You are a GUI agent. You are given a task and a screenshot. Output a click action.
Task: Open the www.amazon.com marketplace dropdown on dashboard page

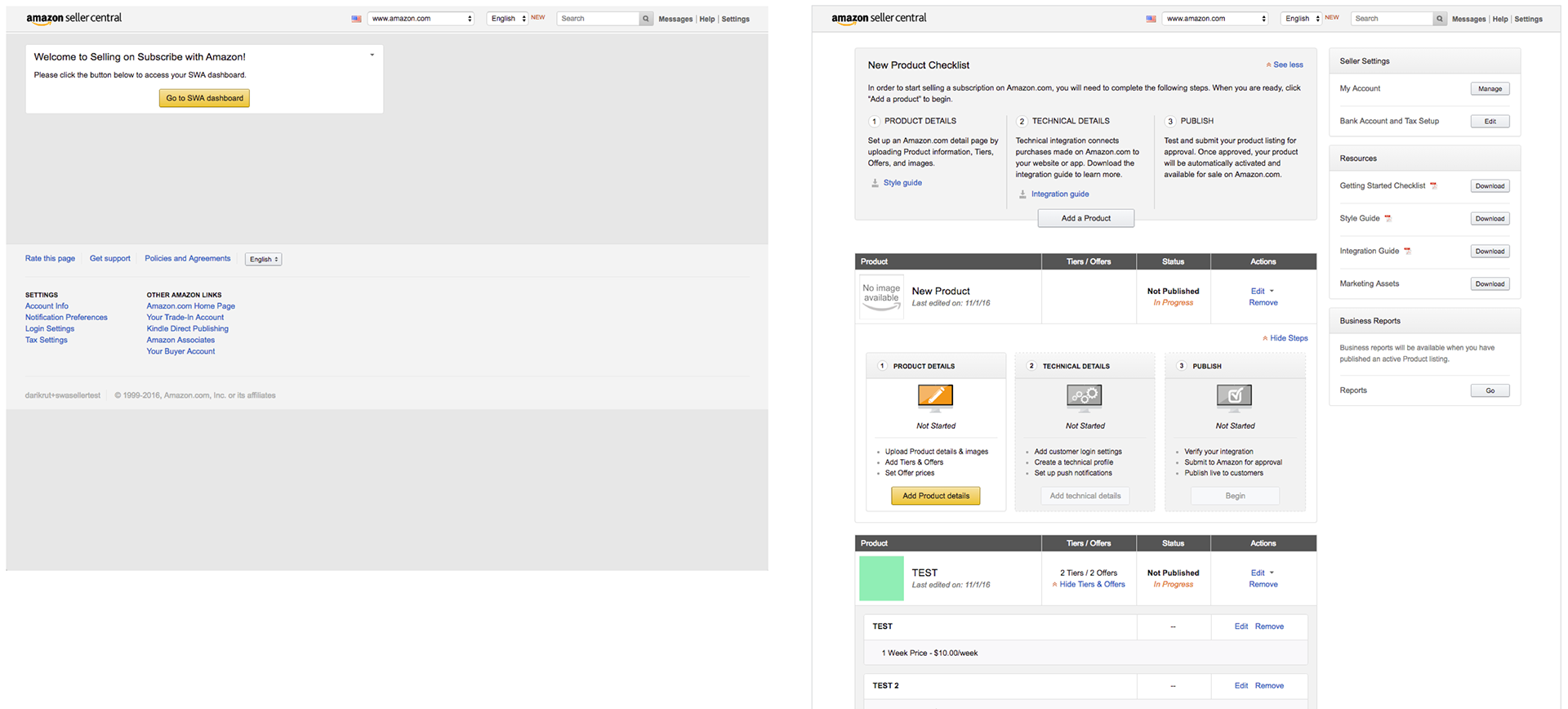pos(1215,19)
